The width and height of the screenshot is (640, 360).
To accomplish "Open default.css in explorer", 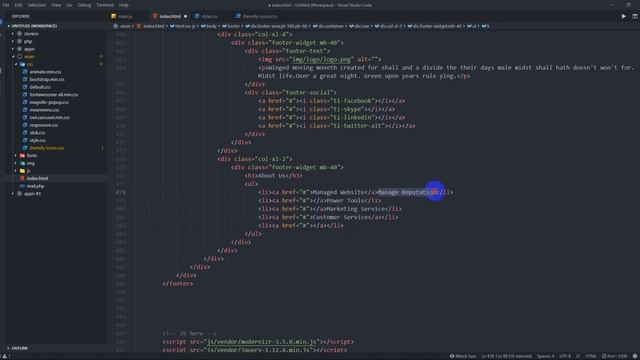I will [x=40, y=87].
